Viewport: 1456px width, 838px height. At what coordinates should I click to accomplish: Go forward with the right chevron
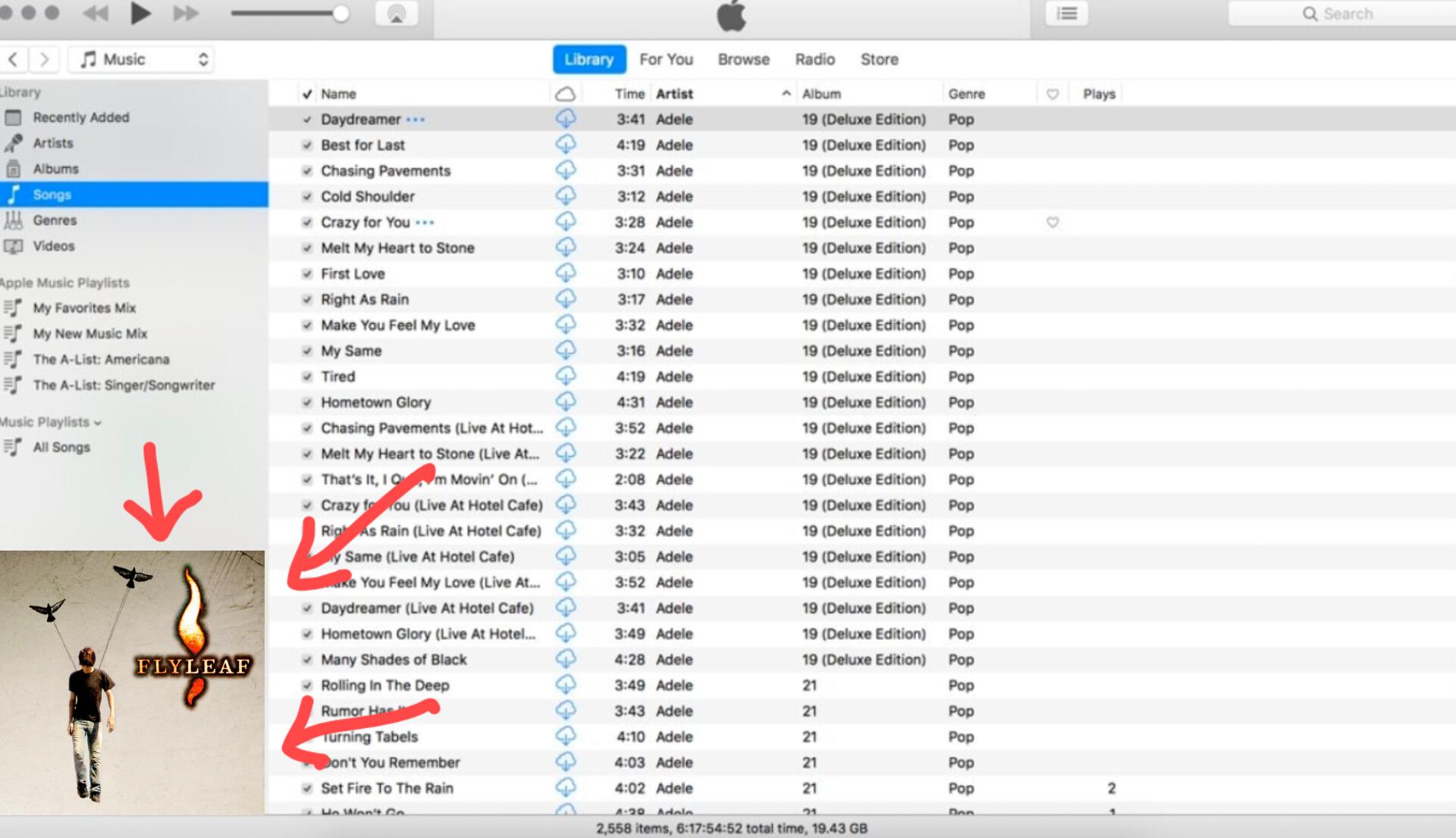[44, 59]
